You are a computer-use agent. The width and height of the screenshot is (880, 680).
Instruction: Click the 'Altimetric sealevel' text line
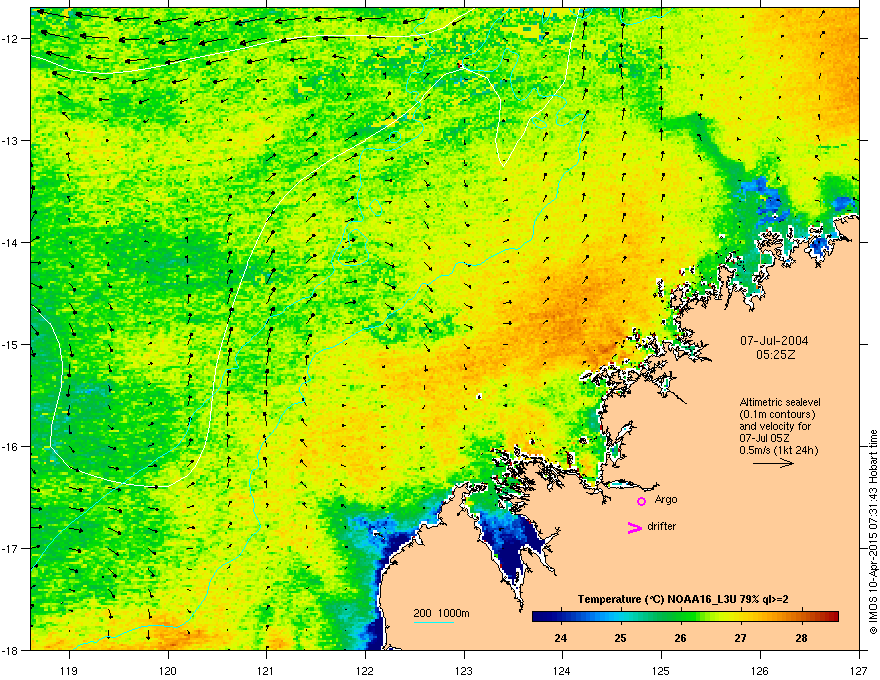(780, 402)
